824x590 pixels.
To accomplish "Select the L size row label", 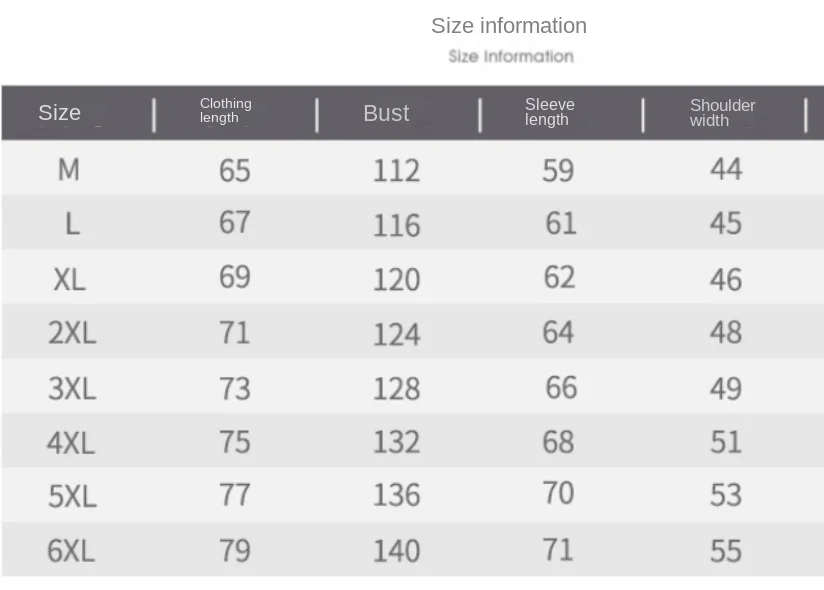I will 73,224.
